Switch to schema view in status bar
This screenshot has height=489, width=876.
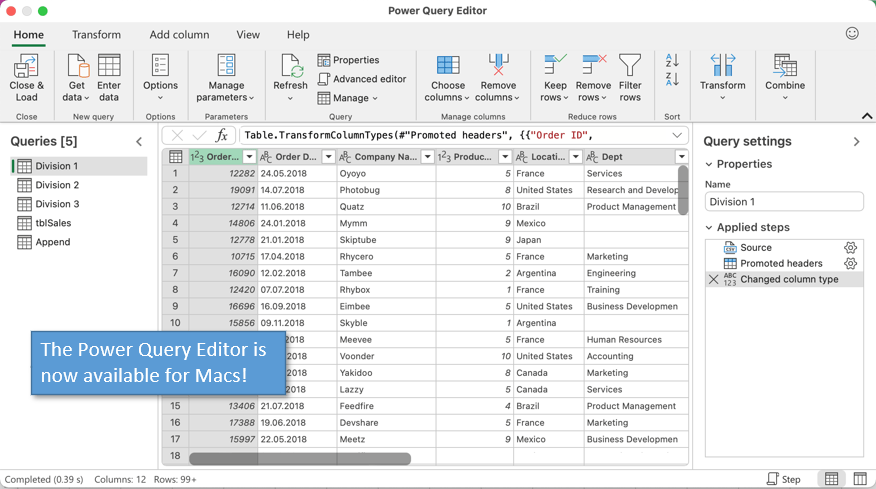(x=859, y=479)
